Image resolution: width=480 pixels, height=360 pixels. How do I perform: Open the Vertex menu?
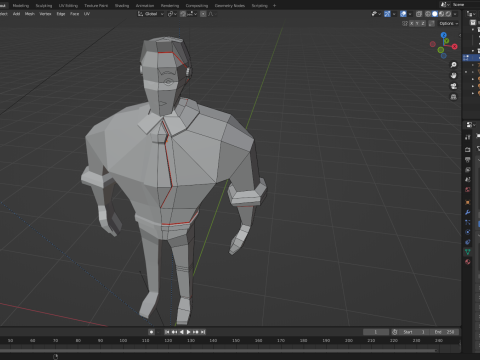45,14
